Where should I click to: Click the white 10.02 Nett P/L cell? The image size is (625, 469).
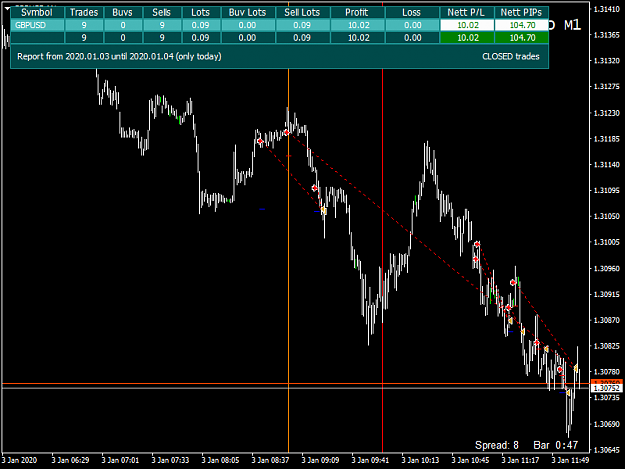467,26
